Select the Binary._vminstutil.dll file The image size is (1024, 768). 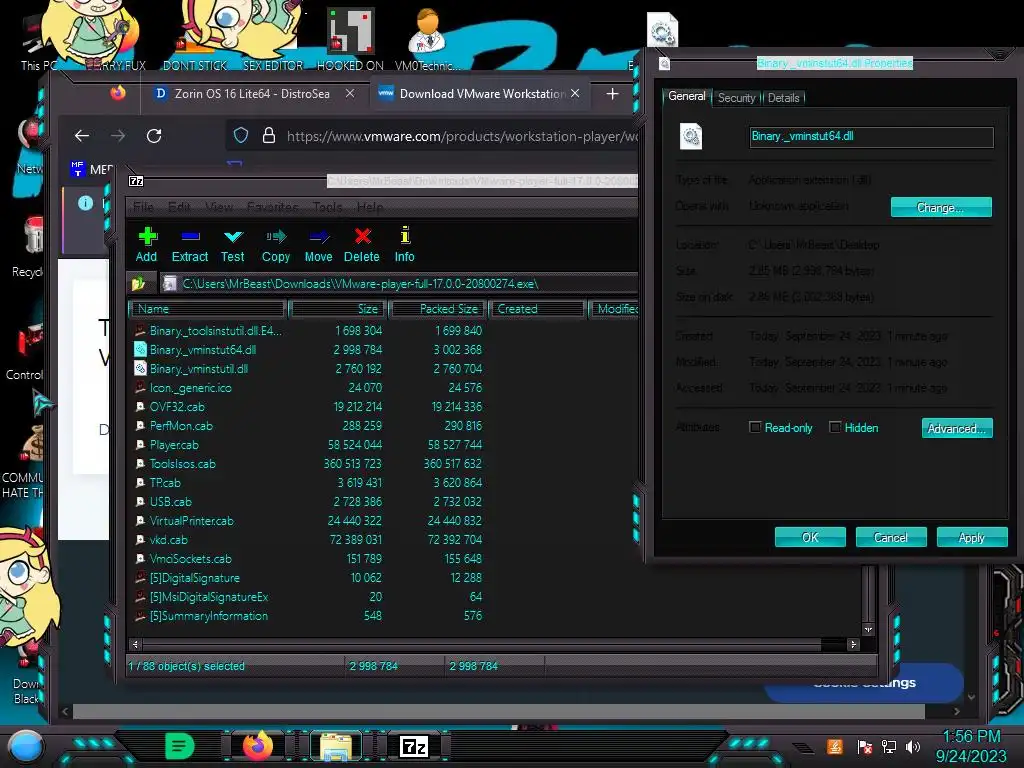199,368
